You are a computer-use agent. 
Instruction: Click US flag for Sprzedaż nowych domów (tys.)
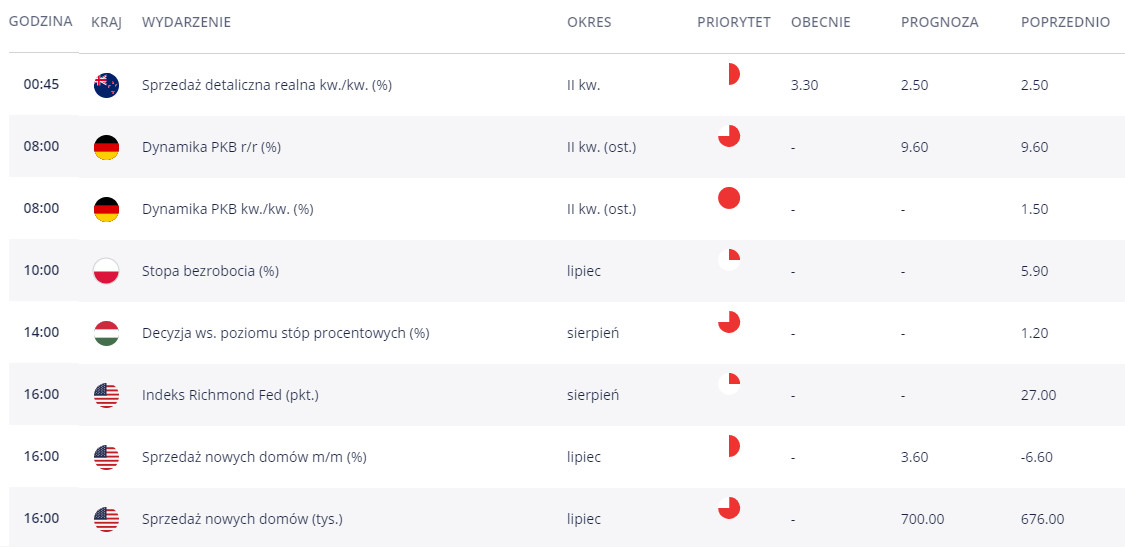tap(106, 519)
